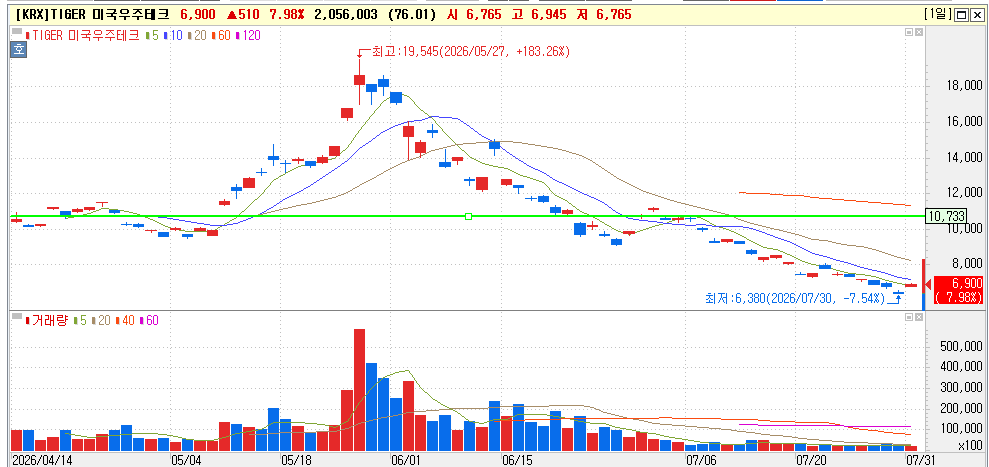Select volume 20-period average legend
The width and height of the screenshot is (989, 467).
tap(102, 321)
